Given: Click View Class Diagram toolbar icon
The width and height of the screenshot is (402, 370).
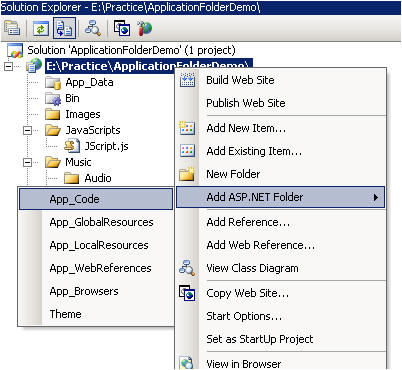Looking at the screenshot, I should click(x=92, y=28).
